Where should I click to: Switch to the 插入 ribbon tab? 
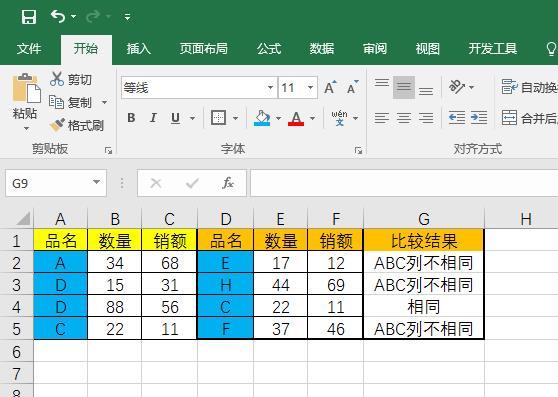click(139, 49)
